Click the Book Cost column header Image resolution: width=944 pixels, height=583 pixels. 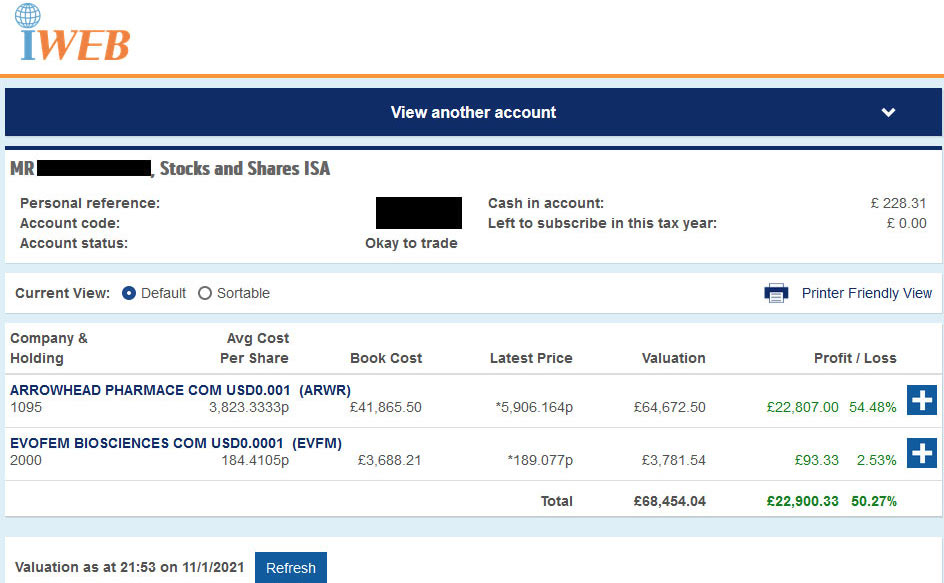[x=386, y=358]
